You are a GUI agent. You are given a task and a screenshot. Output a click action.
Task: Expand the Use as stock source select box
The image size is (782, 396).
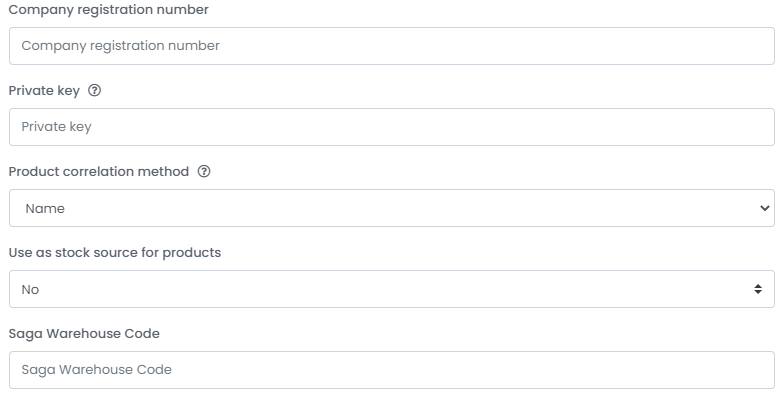click(391, 289)
